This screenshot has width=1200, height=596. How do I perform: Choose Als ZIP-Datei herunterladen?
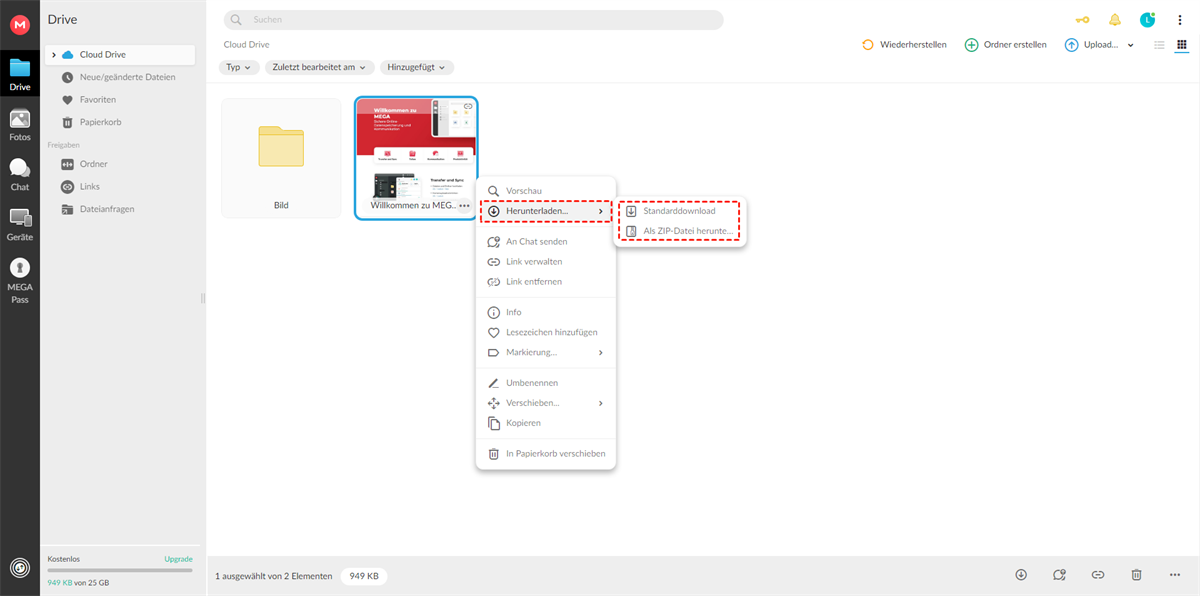tap(680, 231)
